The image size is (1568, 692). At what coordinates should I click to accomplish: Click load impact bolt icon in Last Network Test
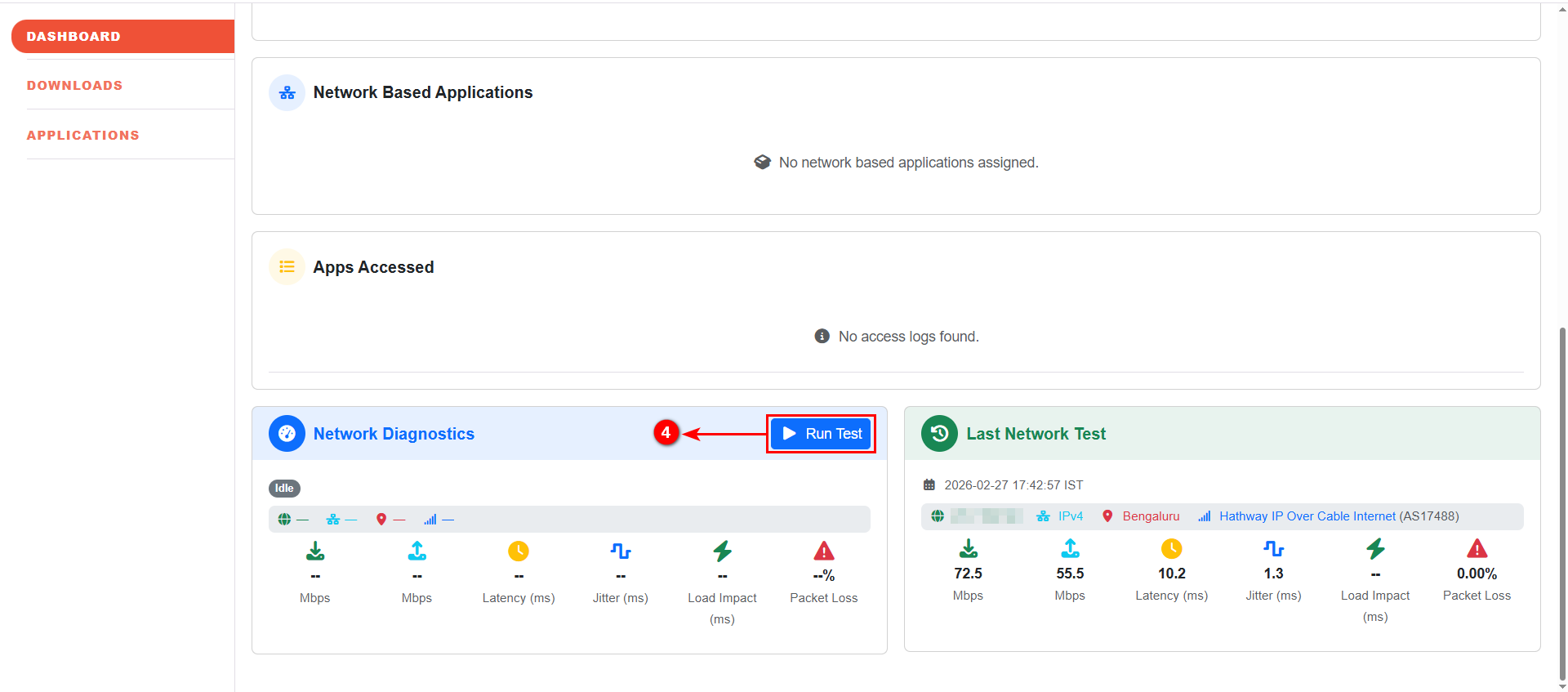[x=1375, y=548]
